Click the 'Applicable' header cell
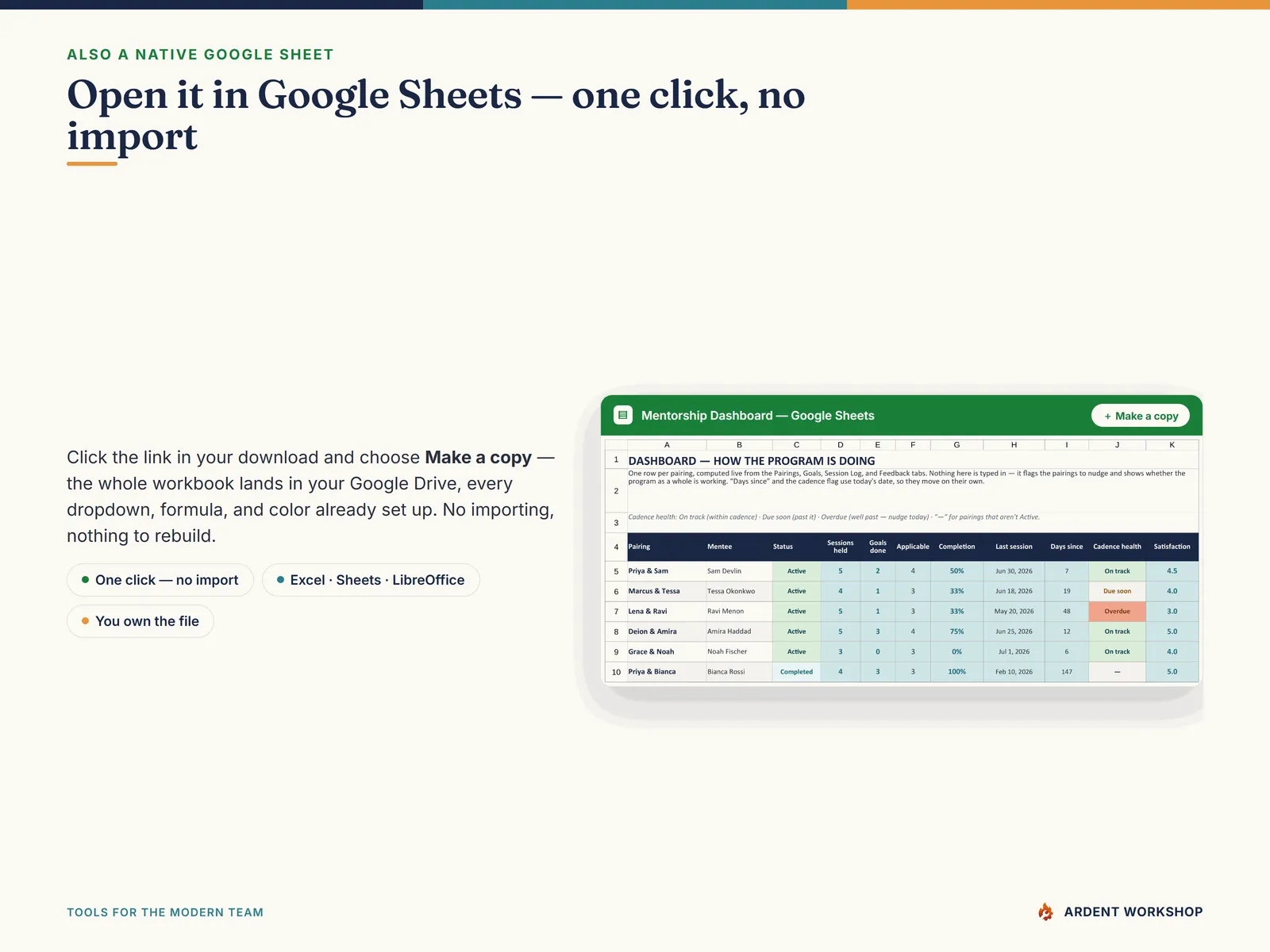This screenshot has height=952, width=1270. click(913, 547)
